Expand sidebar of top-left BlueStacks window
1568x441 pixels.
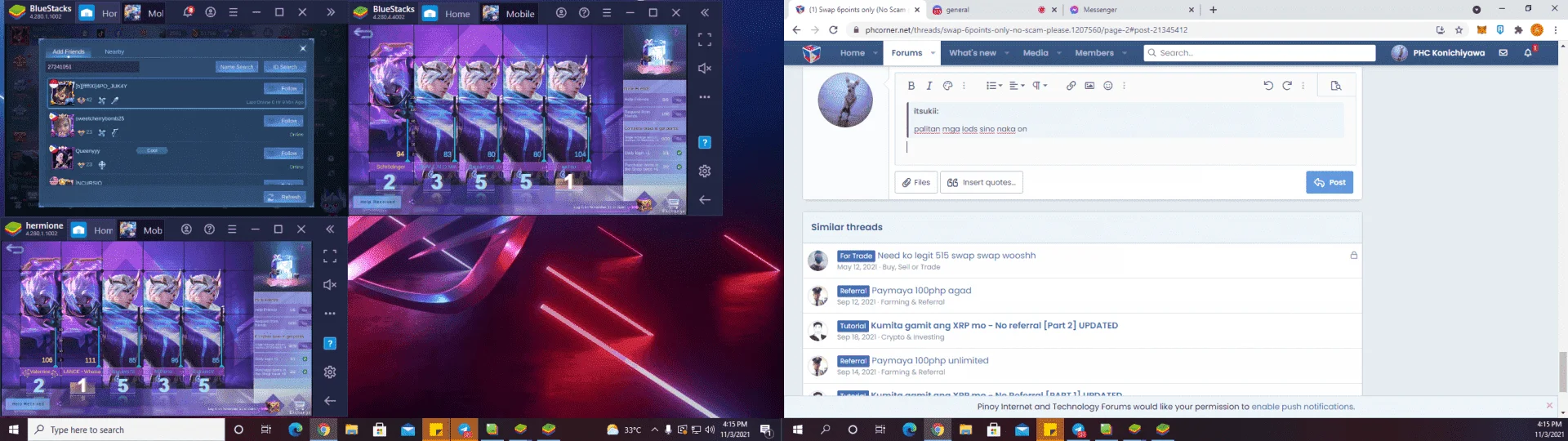[330, 12]
